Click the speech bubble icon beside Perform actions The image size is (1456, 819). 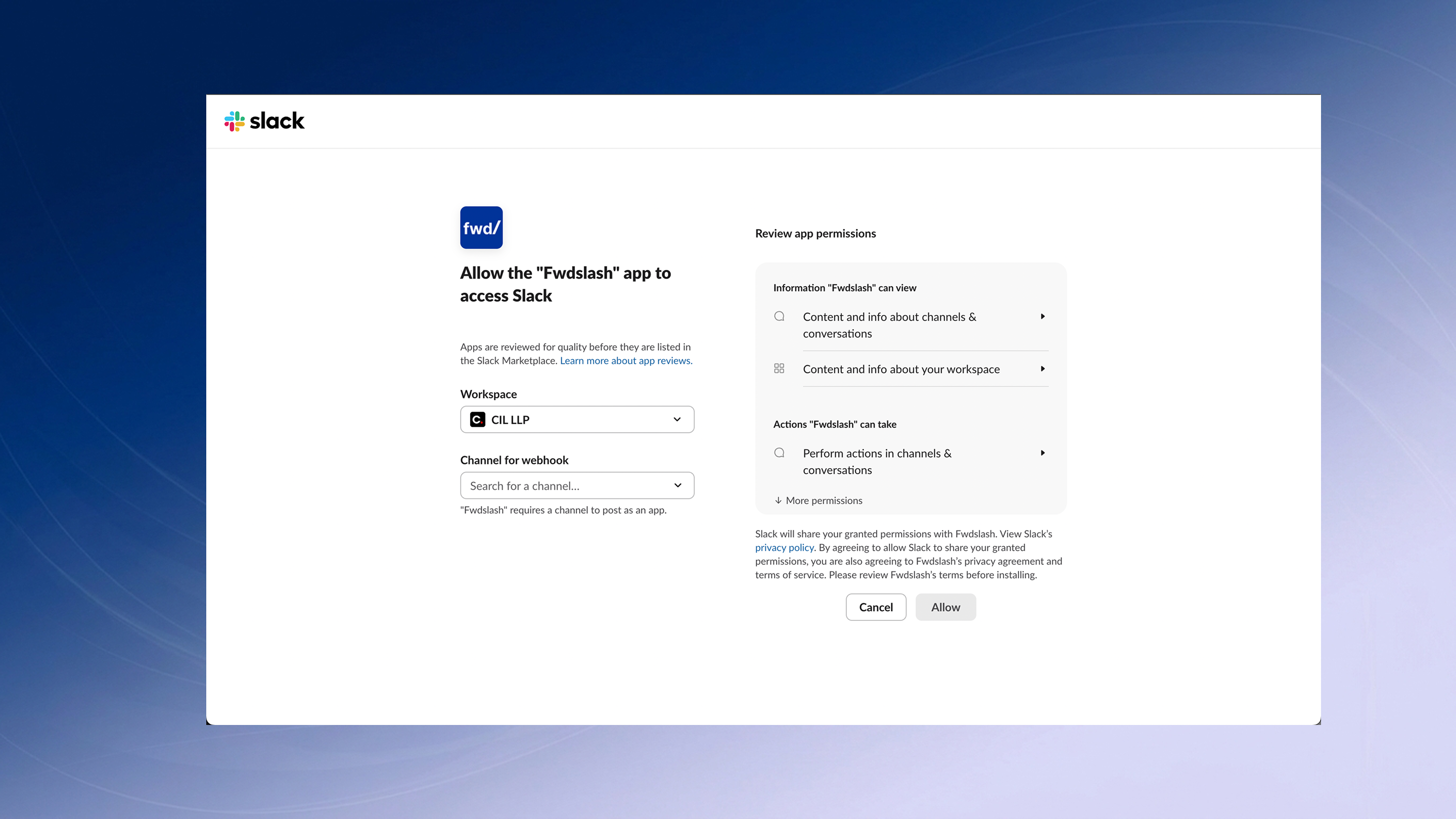tap(779, 453)
